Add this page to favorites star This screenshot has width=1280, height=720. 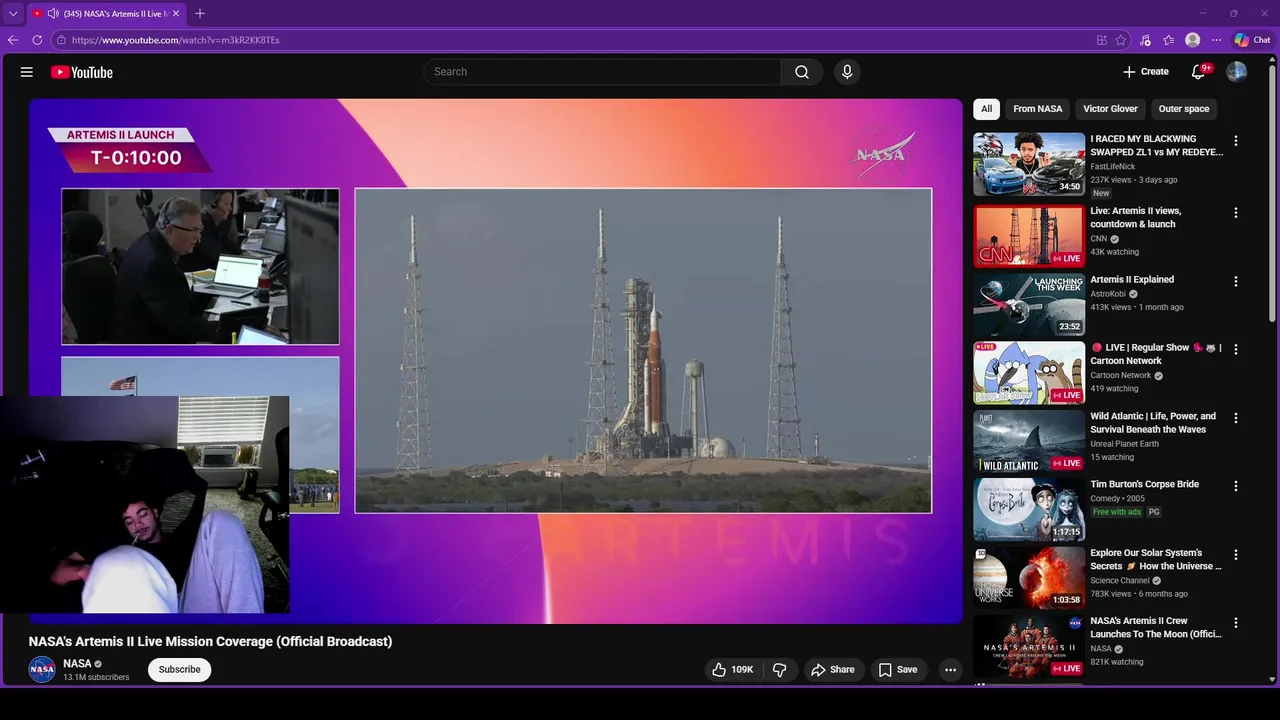click(x=1121, y=40)
